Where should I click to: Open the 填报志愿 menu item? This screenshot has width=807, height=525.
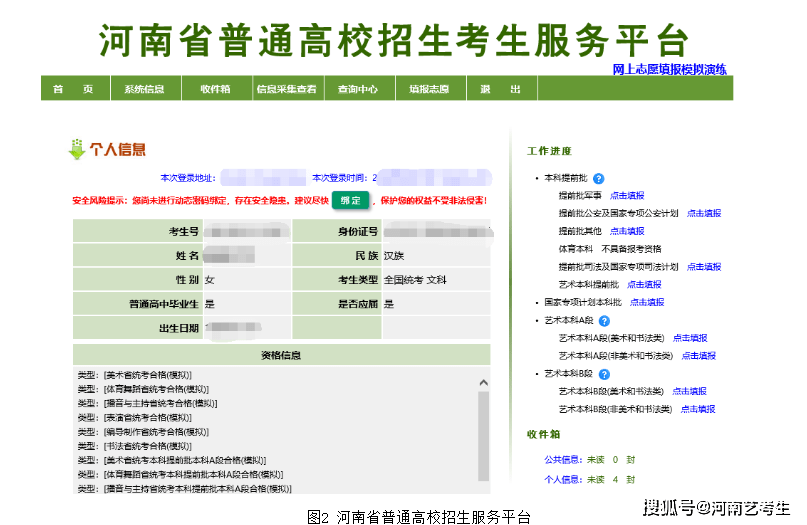430,89
